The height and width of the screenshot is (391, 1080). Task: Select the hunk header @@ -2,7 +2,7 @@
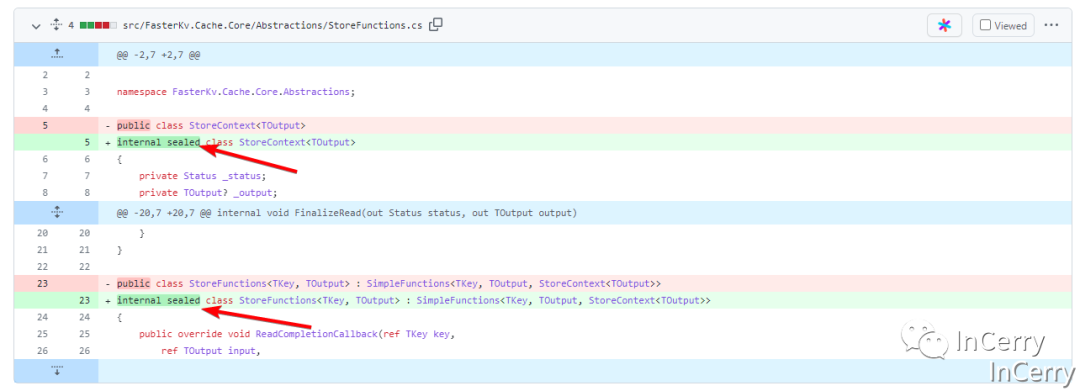158,54
